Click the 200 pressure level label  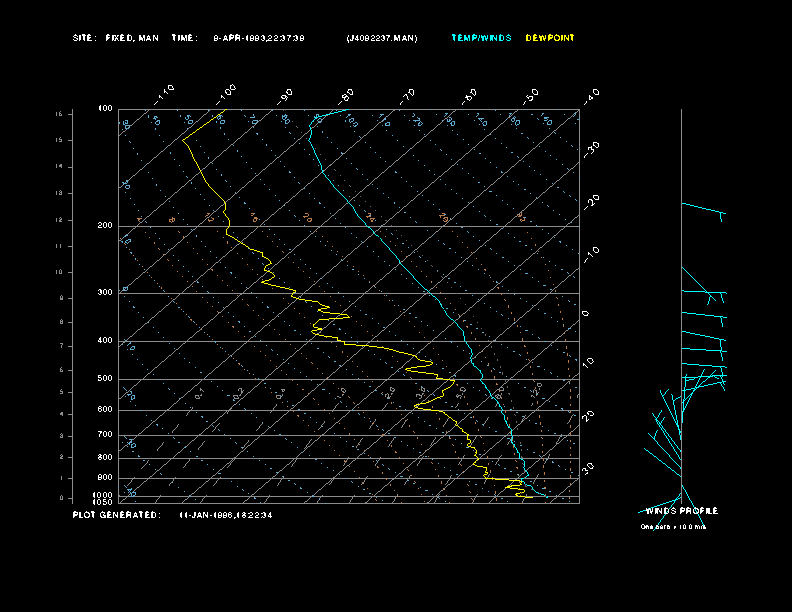tap(105, 225)
